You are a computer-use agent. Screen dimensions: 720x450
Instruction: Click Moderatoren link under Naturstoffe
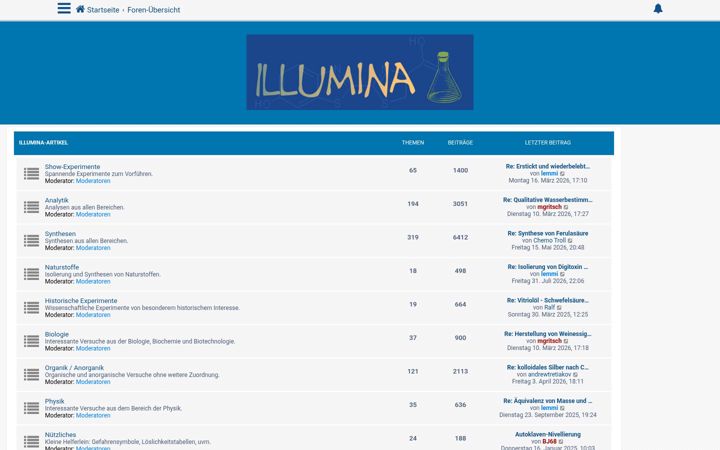pos(93,281)
